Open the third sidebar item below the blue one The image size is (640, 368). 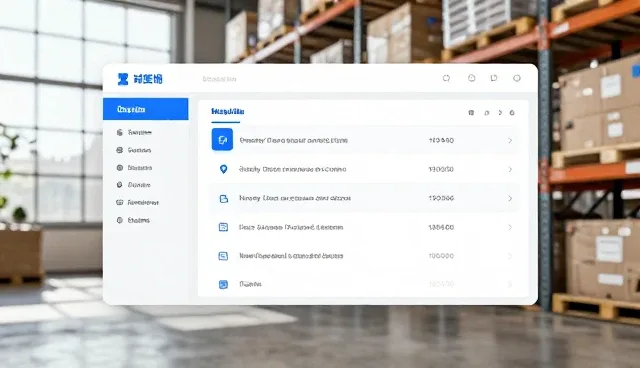[134, 168]
